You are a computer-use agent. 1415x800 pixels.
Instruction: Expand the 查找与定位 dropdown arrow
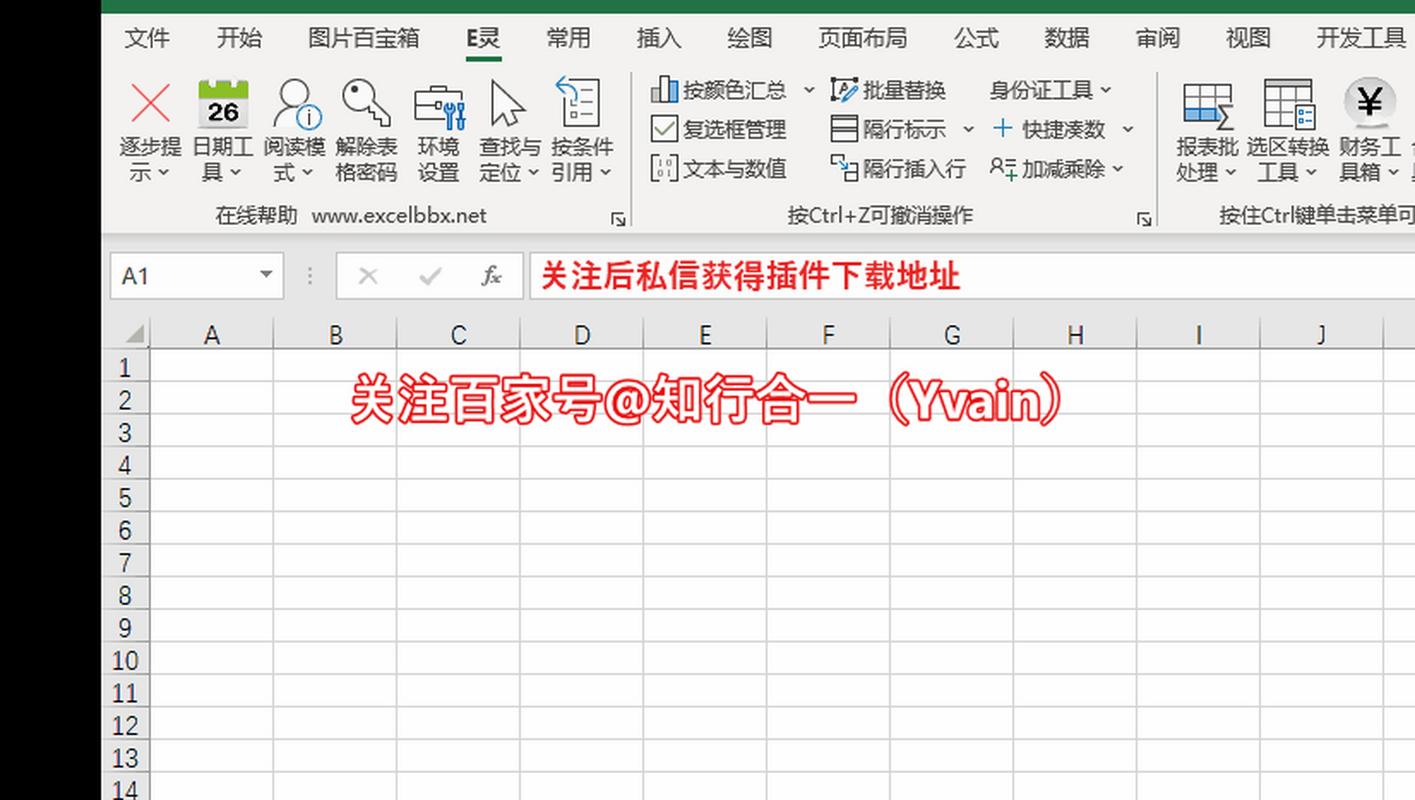point(533,173)
